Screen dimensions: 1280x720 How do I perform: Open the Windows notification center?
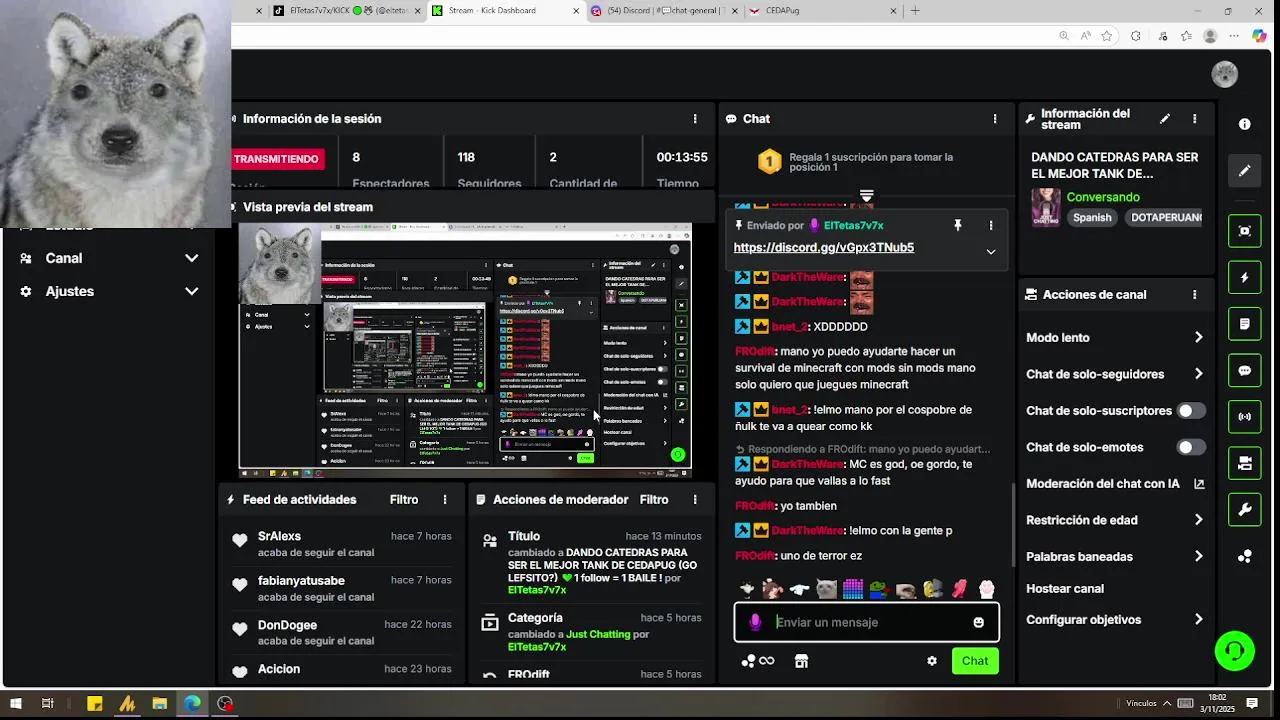tap(1252, 704)
